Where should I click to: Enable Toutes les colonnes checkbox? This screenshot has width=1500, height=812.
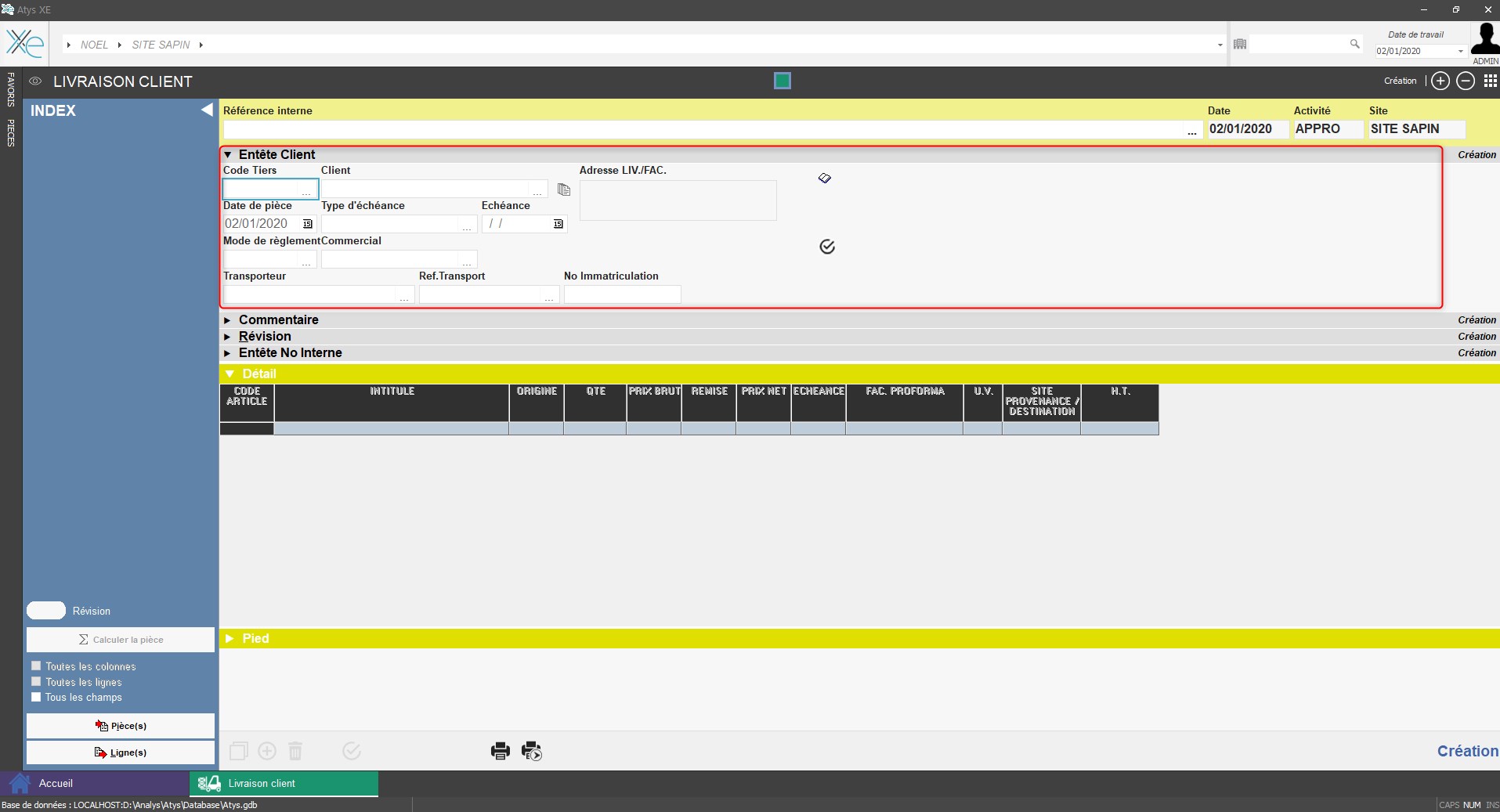click(36, 666)
